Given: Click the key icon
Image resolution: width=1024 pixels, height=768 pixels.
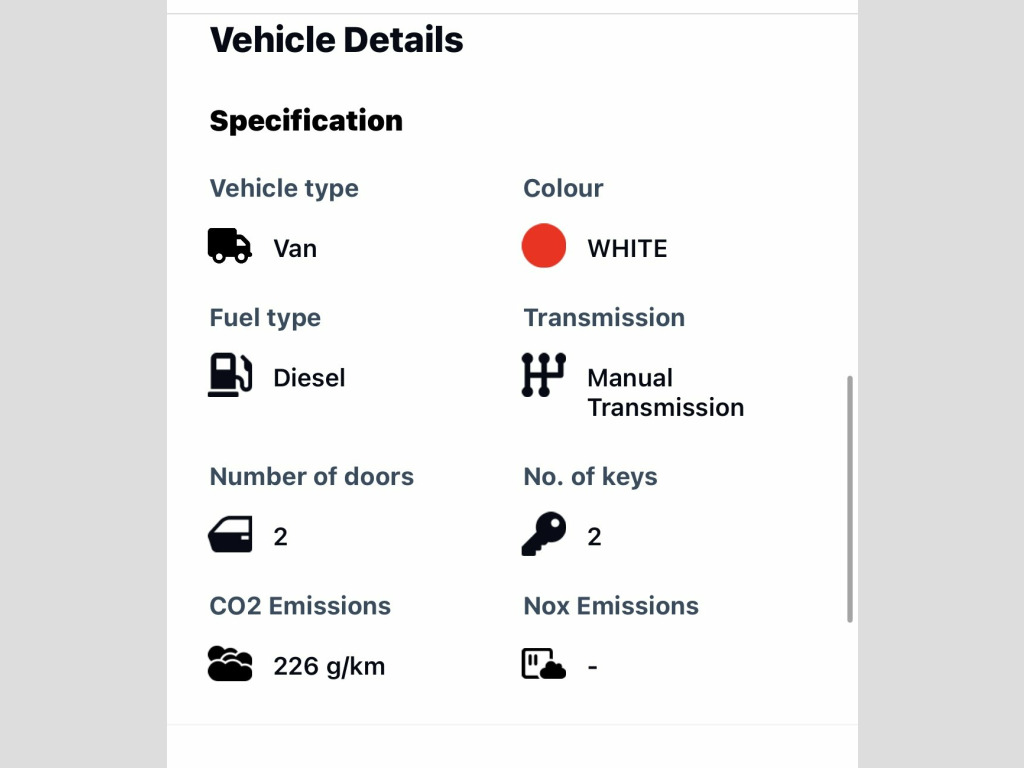Looking at the screenshot, I should [x=543, y=534].
